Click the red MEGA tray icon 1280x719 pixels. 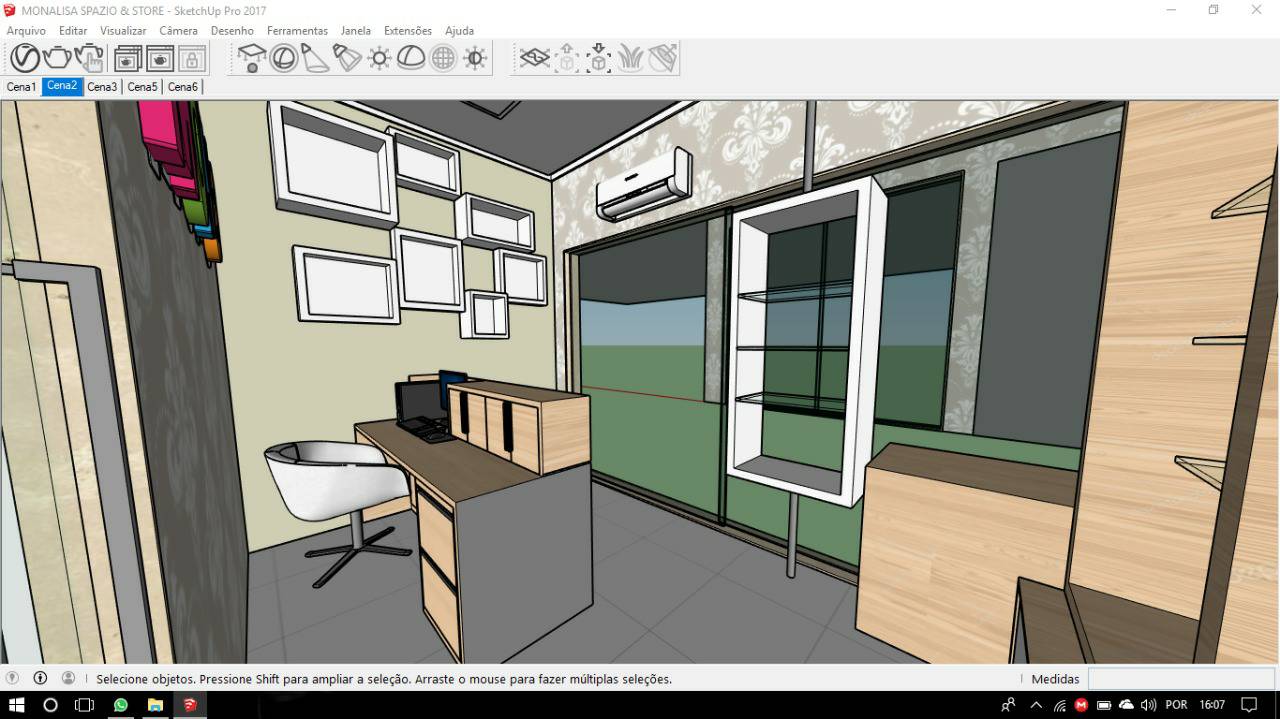click(x=1081, y=705)
